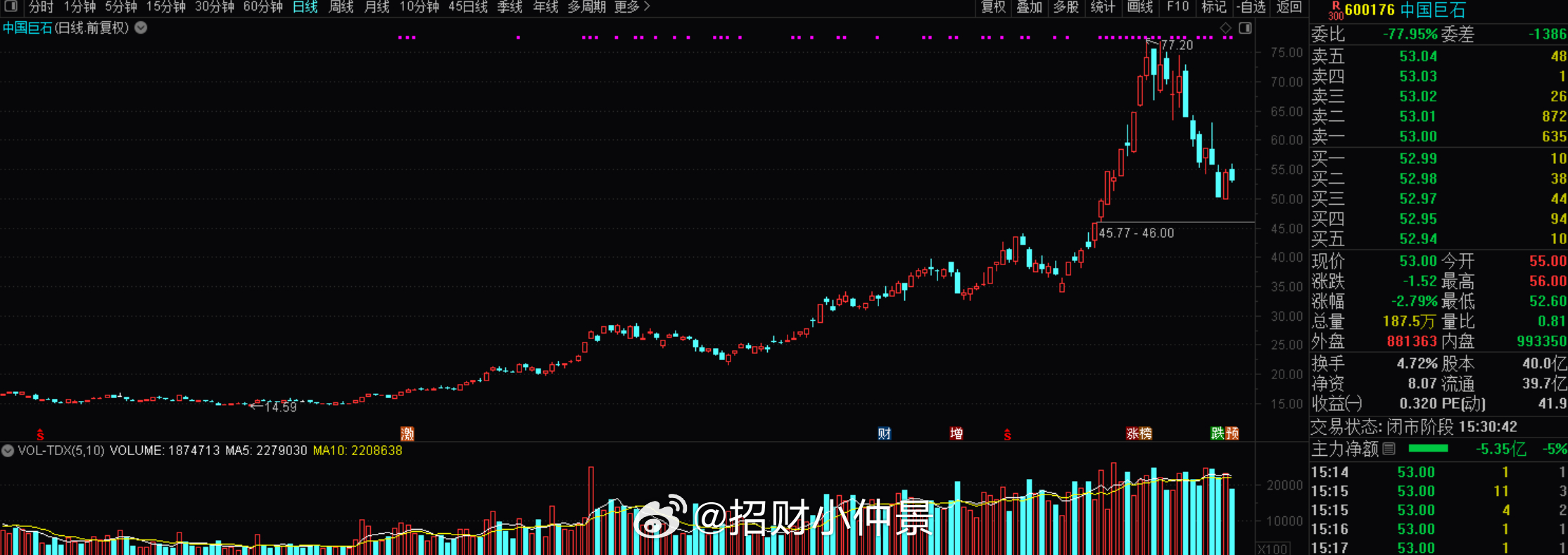This screenshot has width=1568, height=555.
Task: Click the 复权 adjustment button
Action: (x=994, y=7)
